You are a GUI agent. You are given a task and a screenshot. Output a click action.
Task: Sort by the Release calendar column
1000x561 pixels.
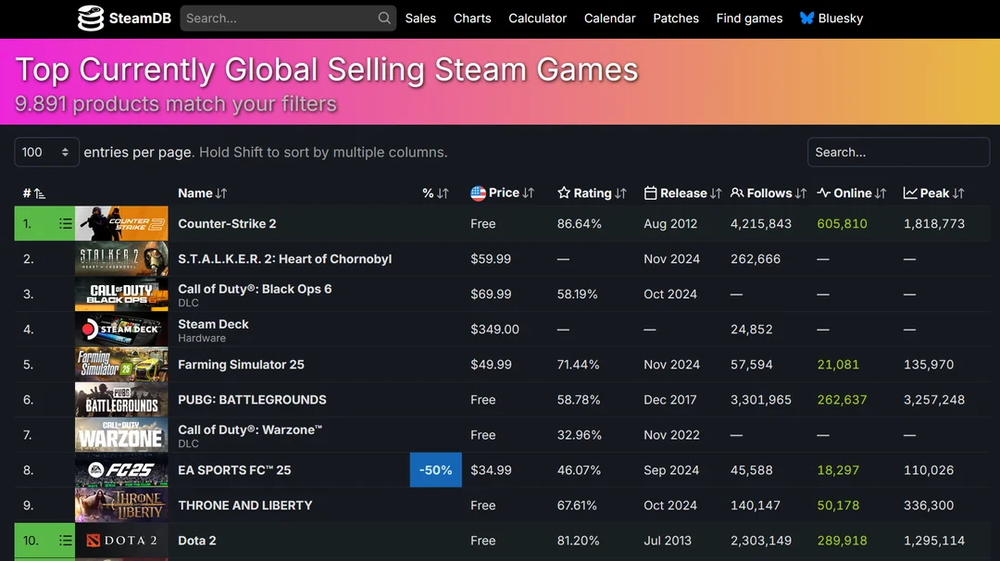(682, 193)
